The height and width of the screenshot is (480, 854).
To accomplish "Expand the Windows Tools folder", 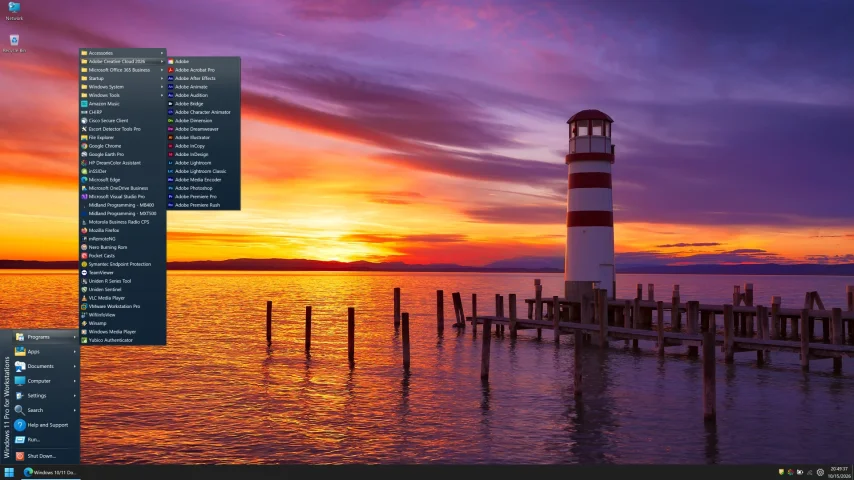I will pyautogui.click(x=123, y=95).
